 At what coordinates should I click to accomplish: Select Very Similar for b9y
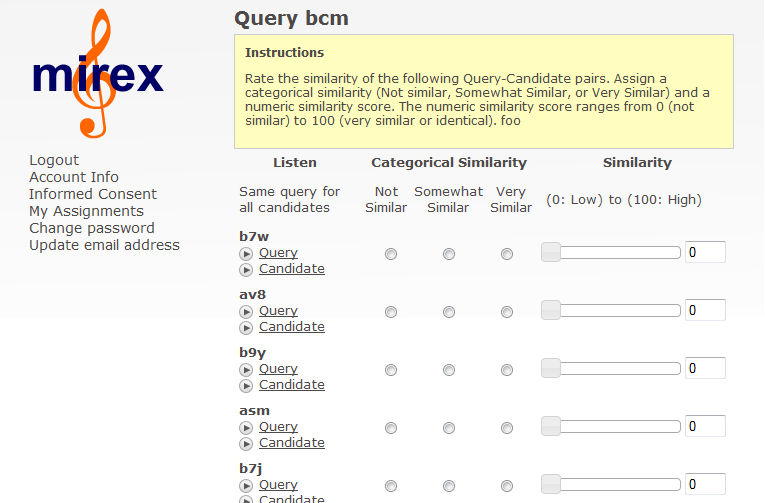[x=507, y=370]
